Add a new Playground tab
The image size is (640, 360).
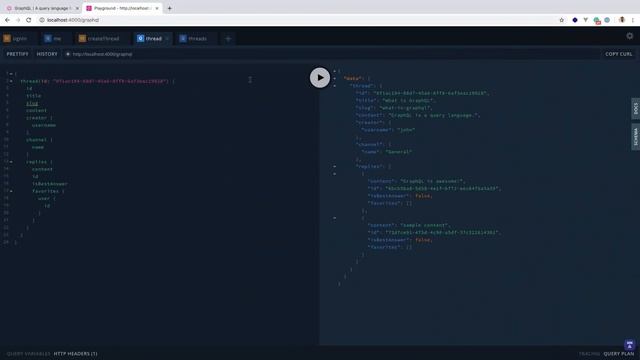228,38
